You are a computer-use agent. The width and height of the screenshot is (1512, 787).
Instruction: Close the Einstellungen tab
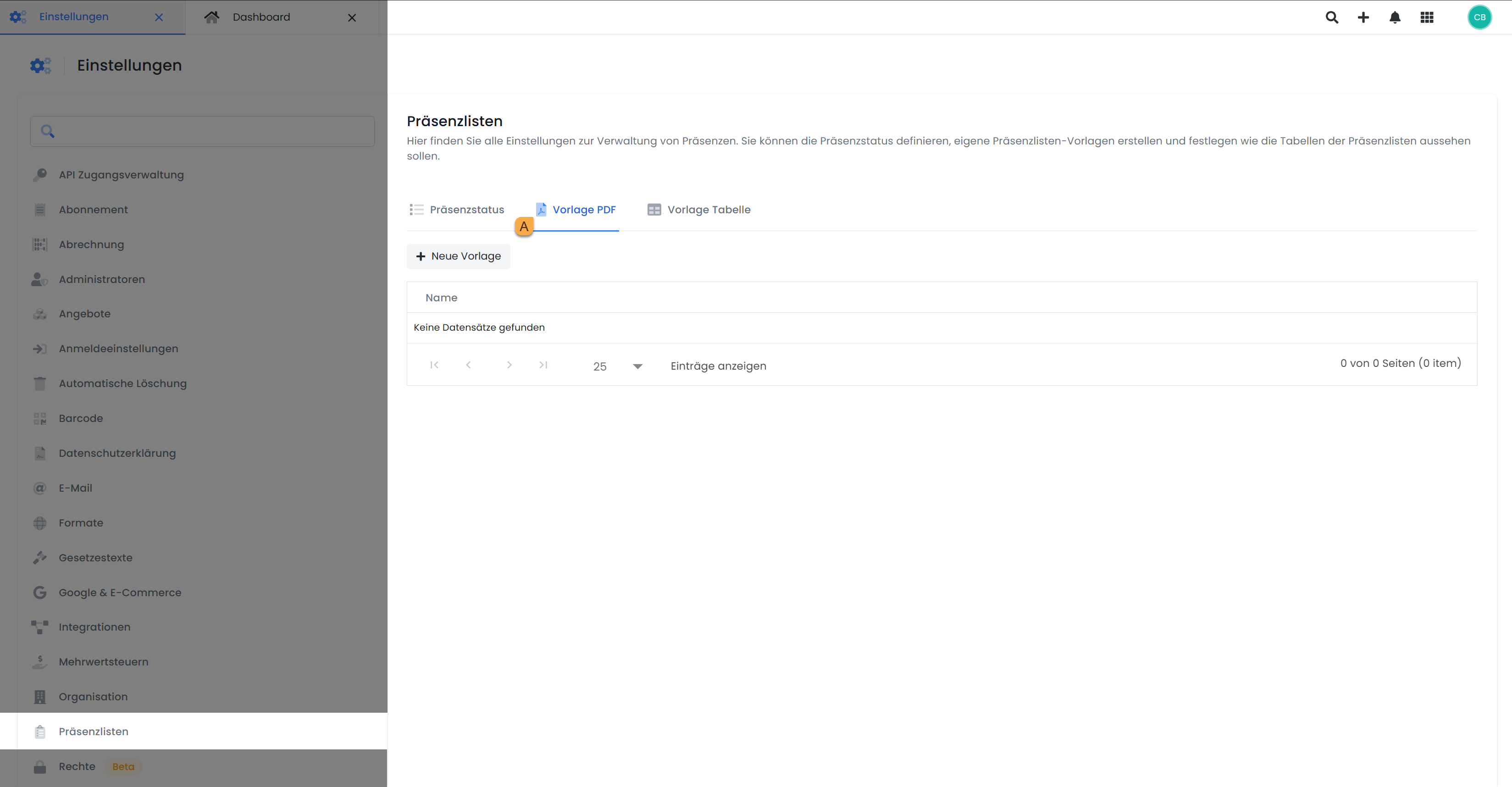[x=159, y=17]
